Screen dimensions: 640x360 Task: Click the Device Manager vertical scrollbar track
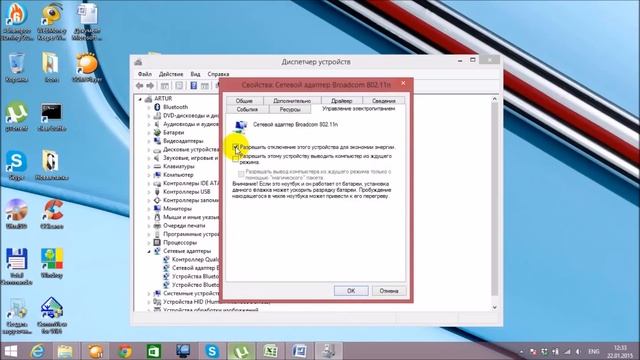(494, 199)
